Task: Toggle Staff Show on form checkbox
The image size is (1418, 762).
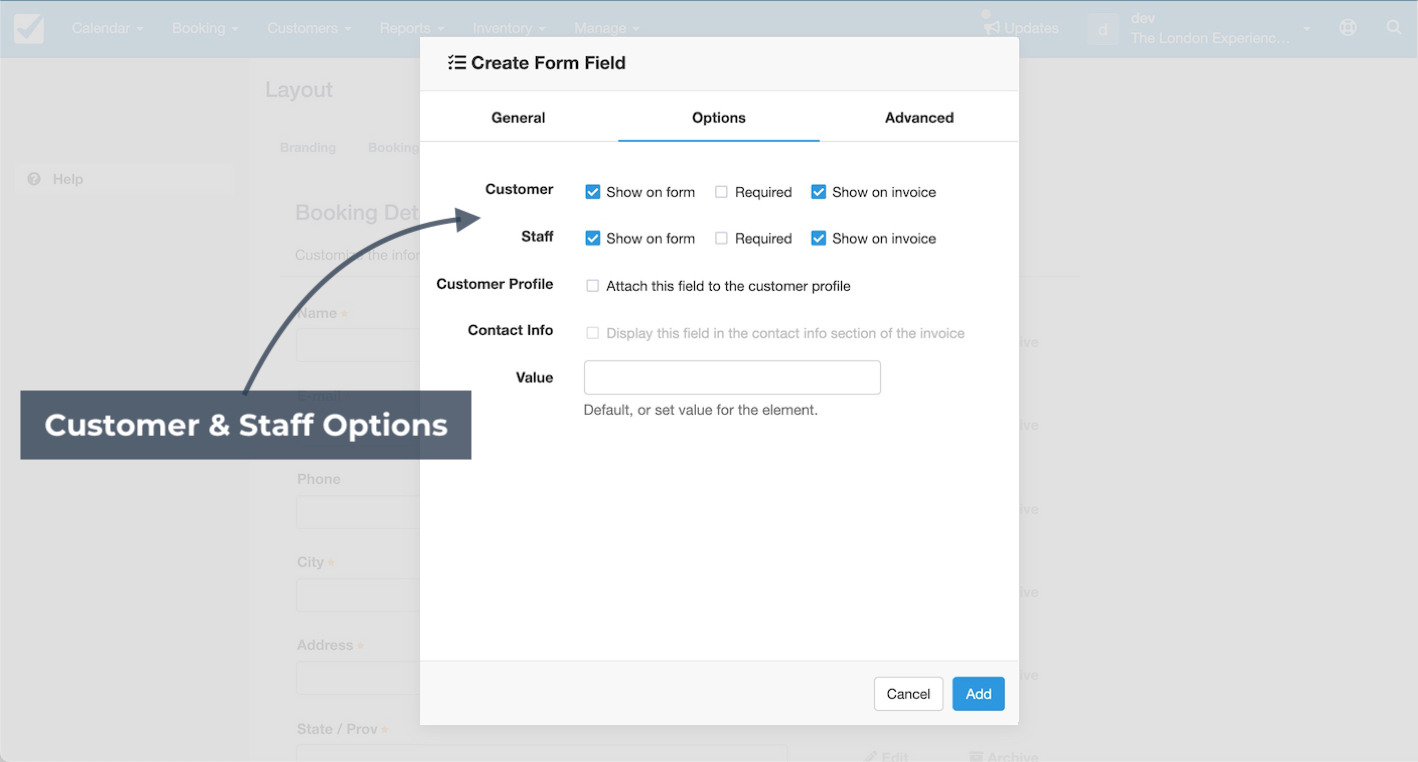Action: pos(593,238)
